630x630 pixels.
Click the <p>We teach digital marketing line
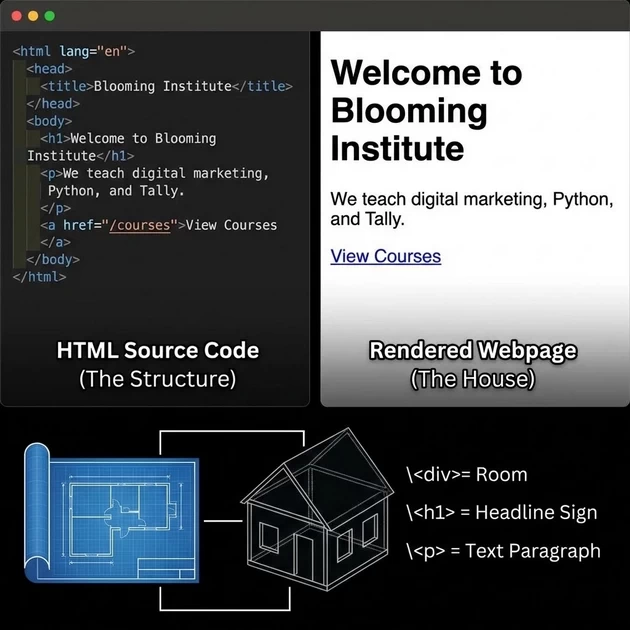pos(155,173)
